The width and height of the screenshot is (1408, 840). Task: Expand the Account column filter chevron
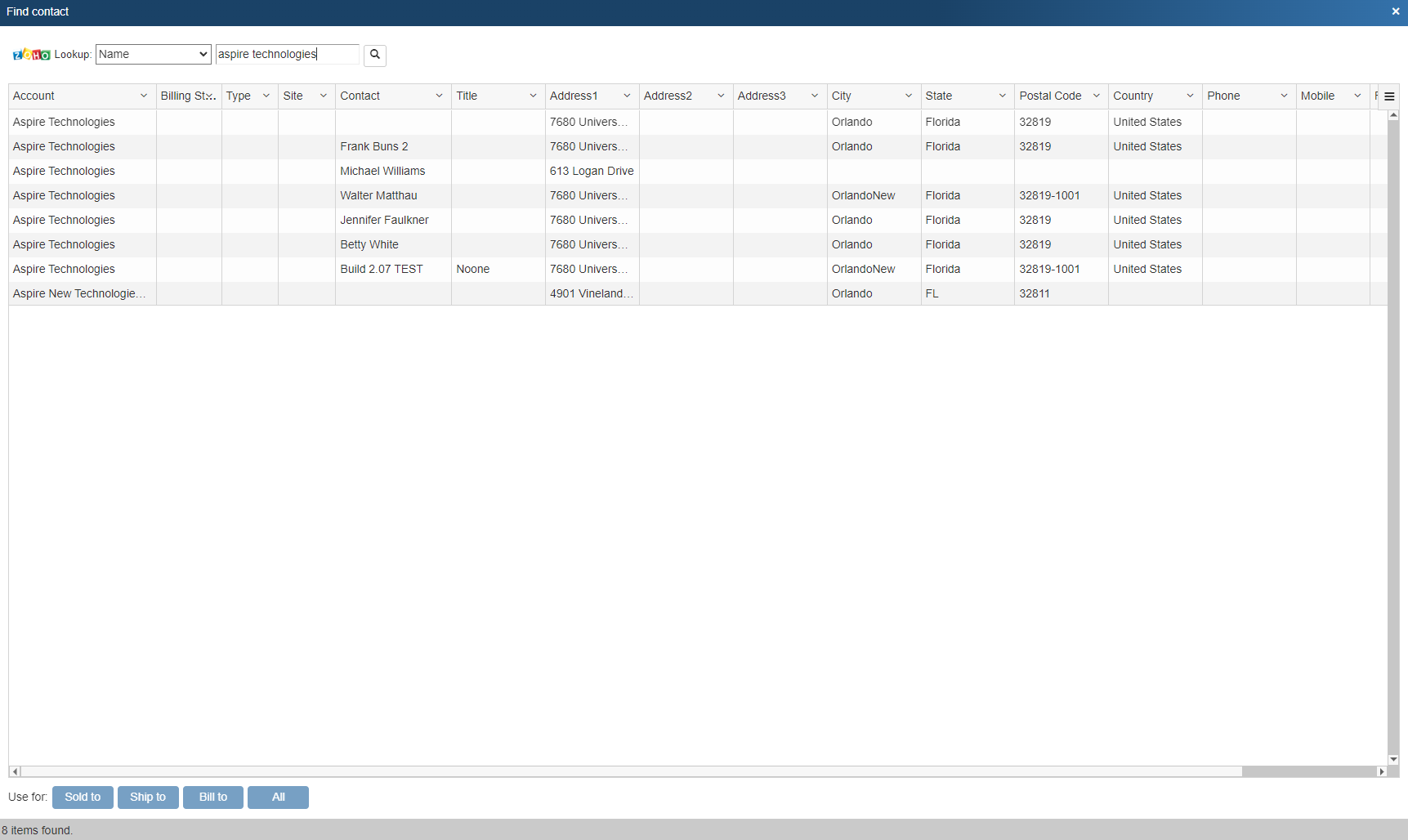tap(144, 96)
